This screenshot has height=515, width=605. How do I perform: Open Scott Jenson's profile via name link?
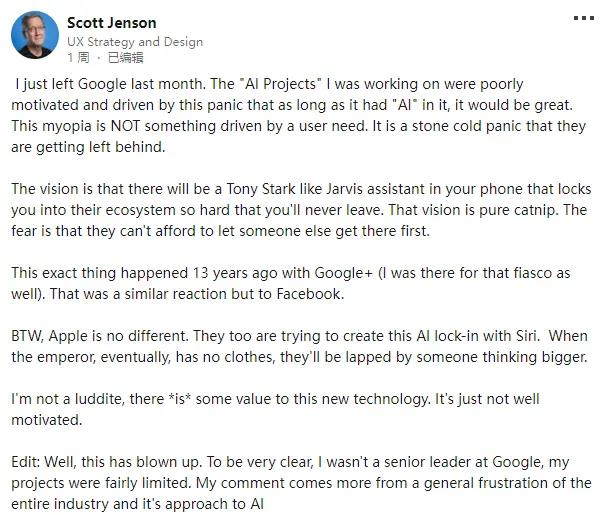[111, 22]
